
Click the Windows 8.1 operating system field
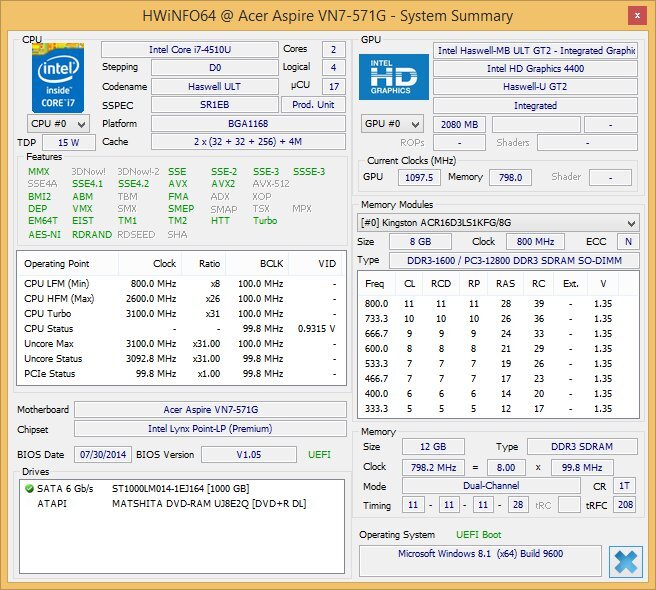coord(480,561)
